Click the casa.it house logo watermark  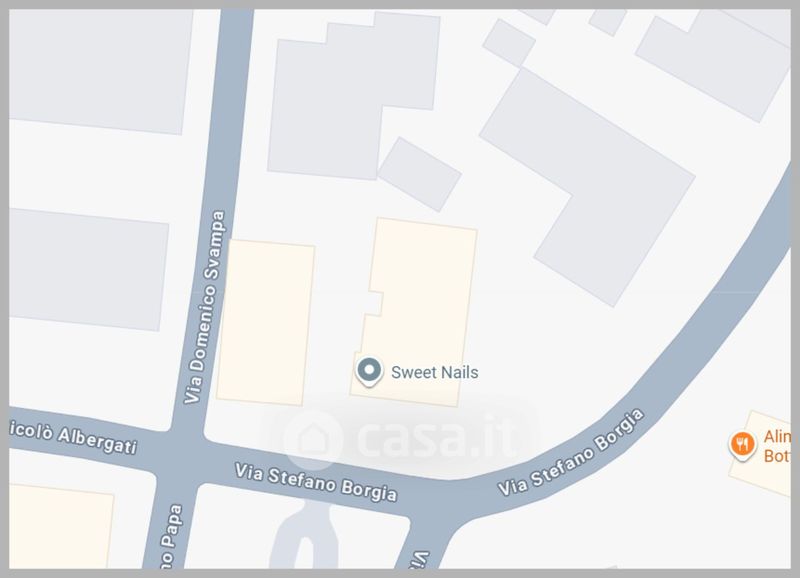[313, 439]
